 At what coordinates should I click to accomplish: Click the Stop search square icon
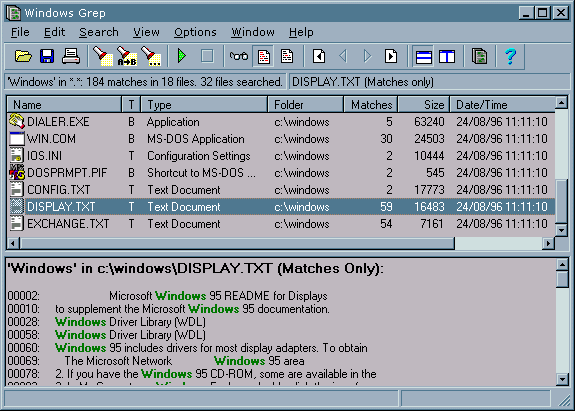(207, 56)
